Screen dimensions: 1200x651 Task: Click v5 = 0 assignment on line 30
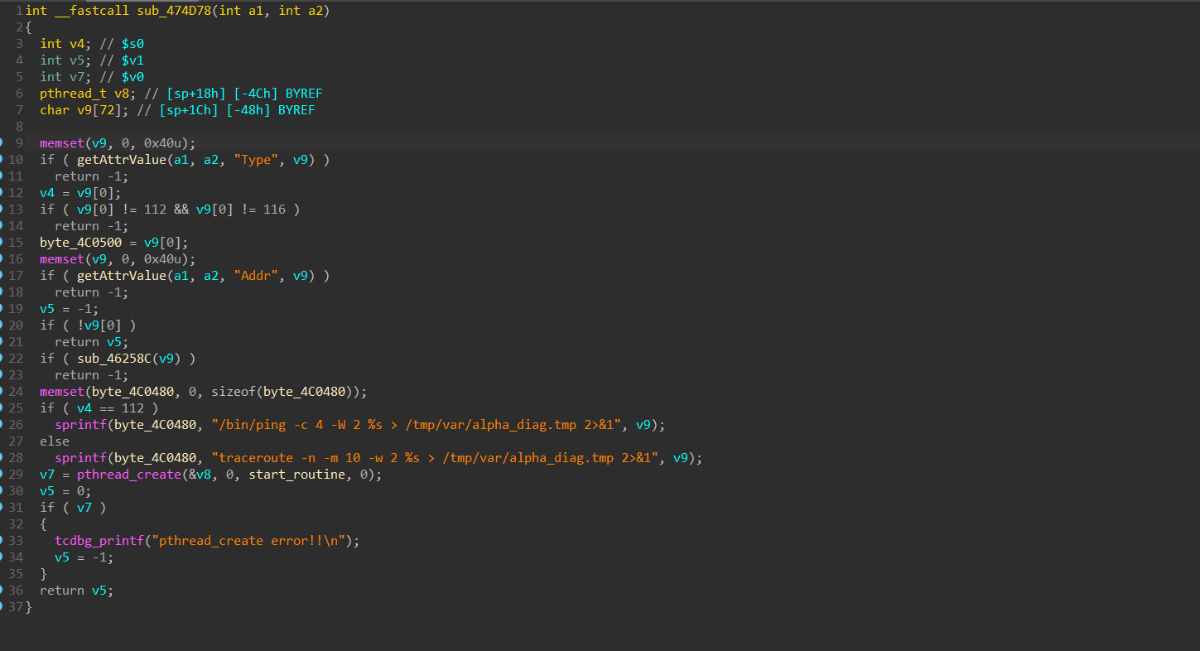(66, 491)
